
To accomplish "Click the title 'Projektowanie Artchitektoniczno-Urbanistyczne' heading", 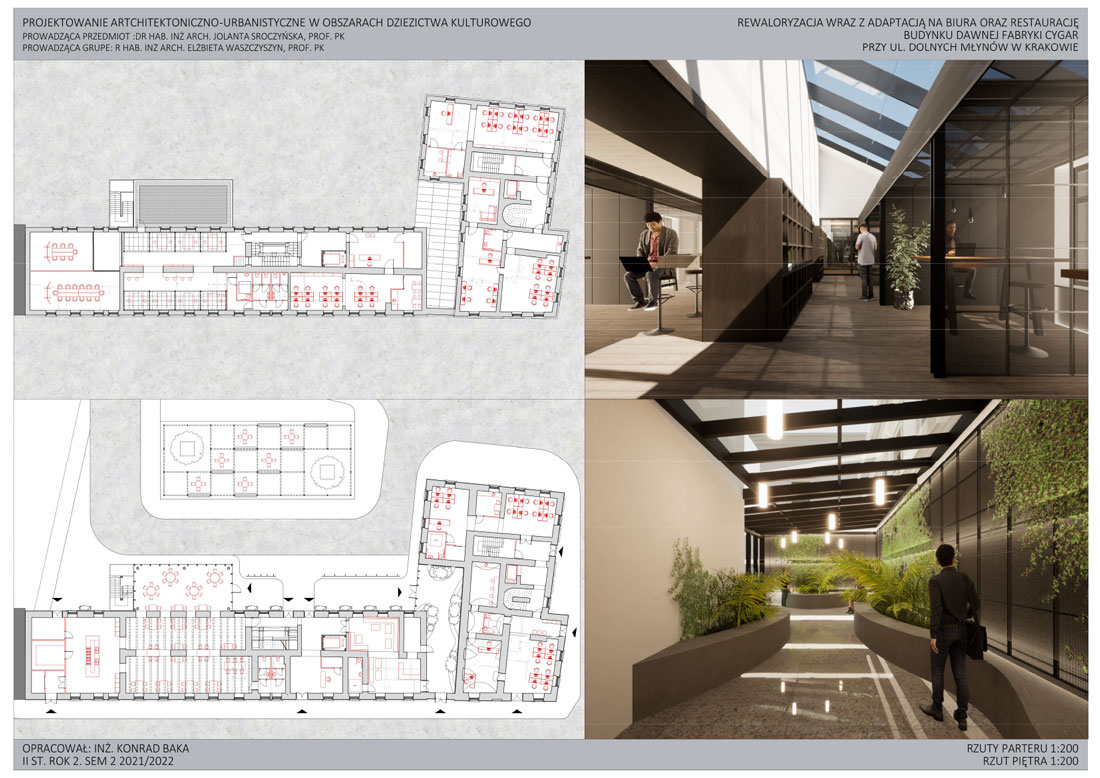I will pyautogui.click(x=276, y=21).
